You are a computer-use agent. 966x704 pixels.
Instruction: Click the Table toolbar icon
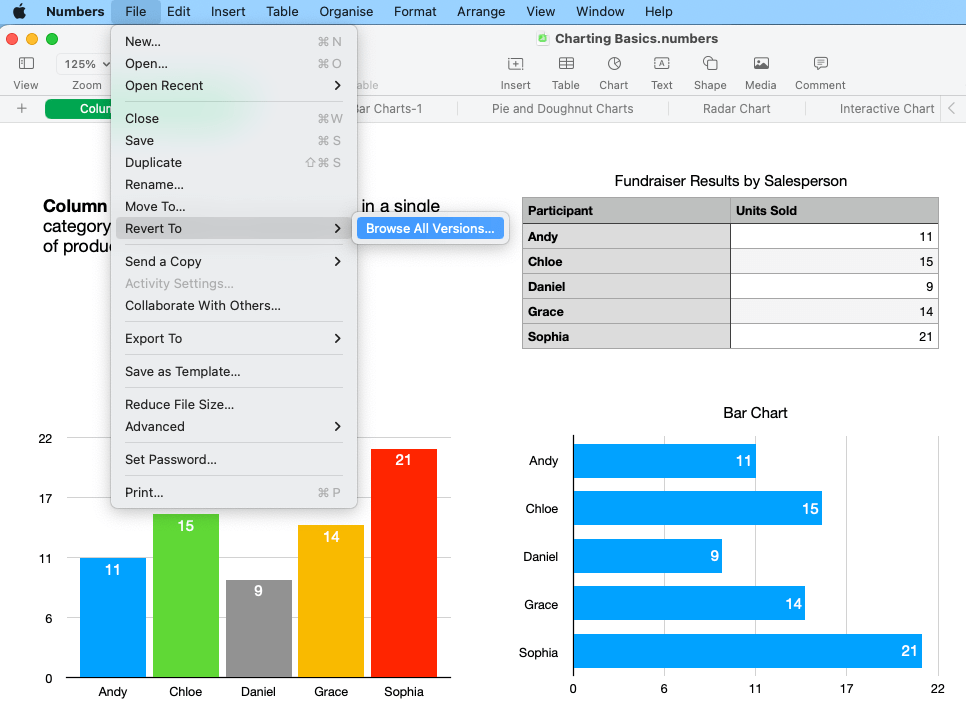[x=565, y=64]
